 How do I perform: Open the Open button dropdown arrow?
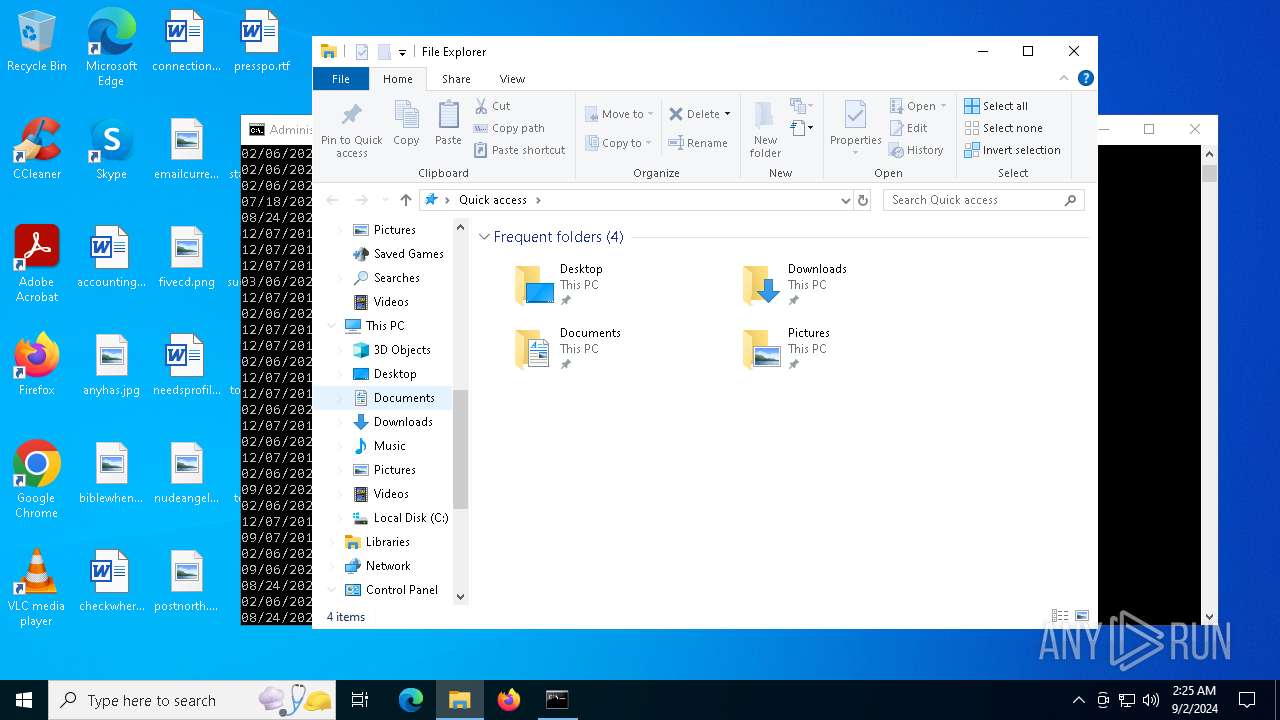point(943,106)
